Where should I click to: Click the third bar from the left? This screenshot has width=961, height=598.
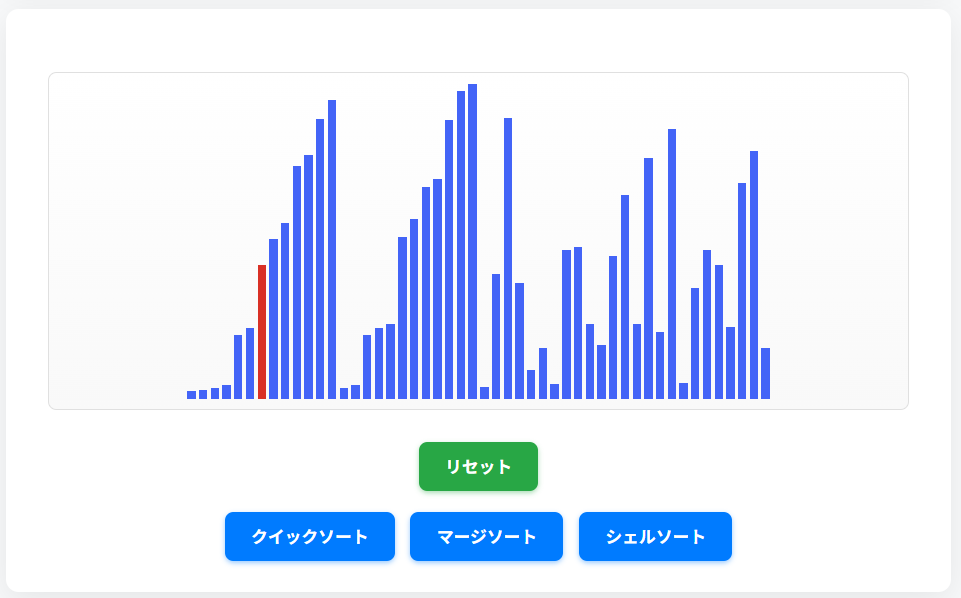tap(215, 393)
